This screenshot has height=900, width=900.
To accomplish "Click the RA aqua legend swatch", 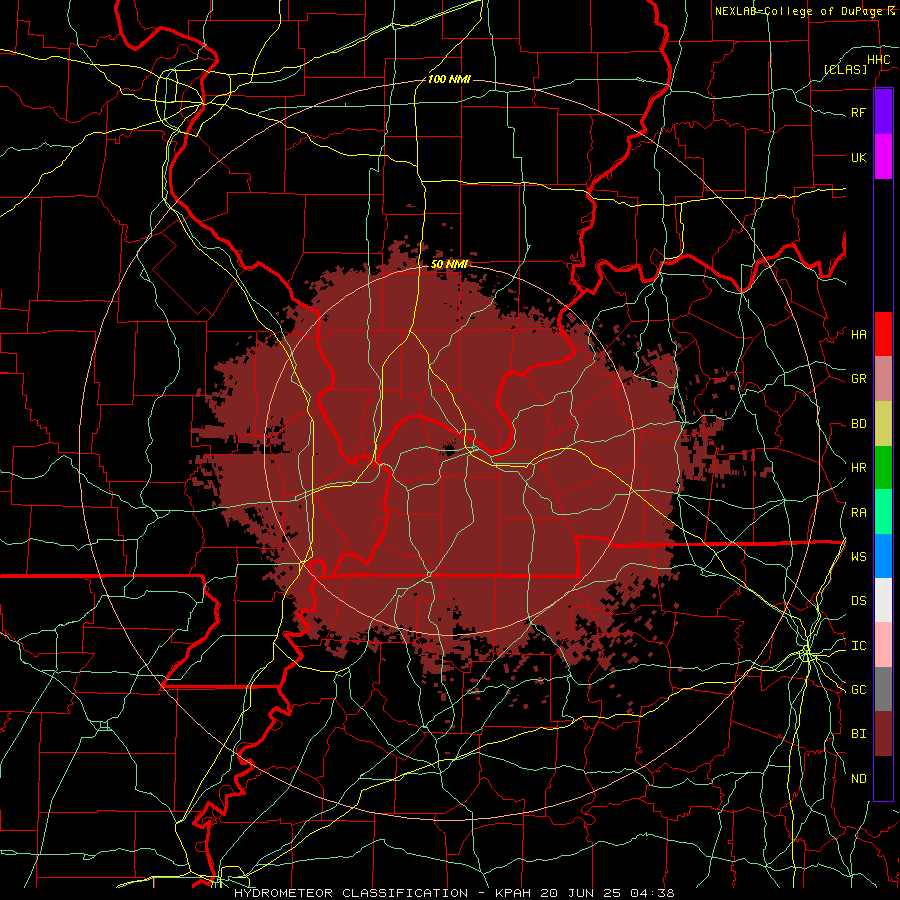I will 883,512.
